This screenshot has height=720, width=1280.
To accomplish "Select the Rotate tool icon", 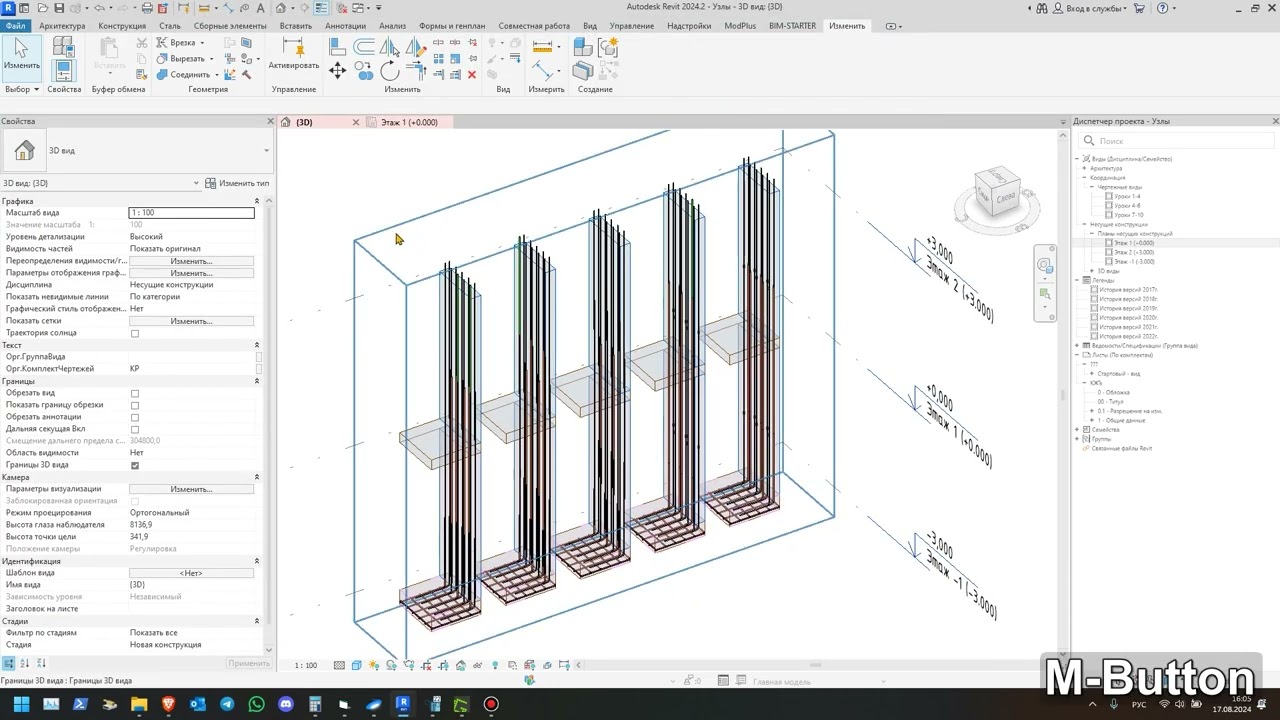I will (390, 71).
